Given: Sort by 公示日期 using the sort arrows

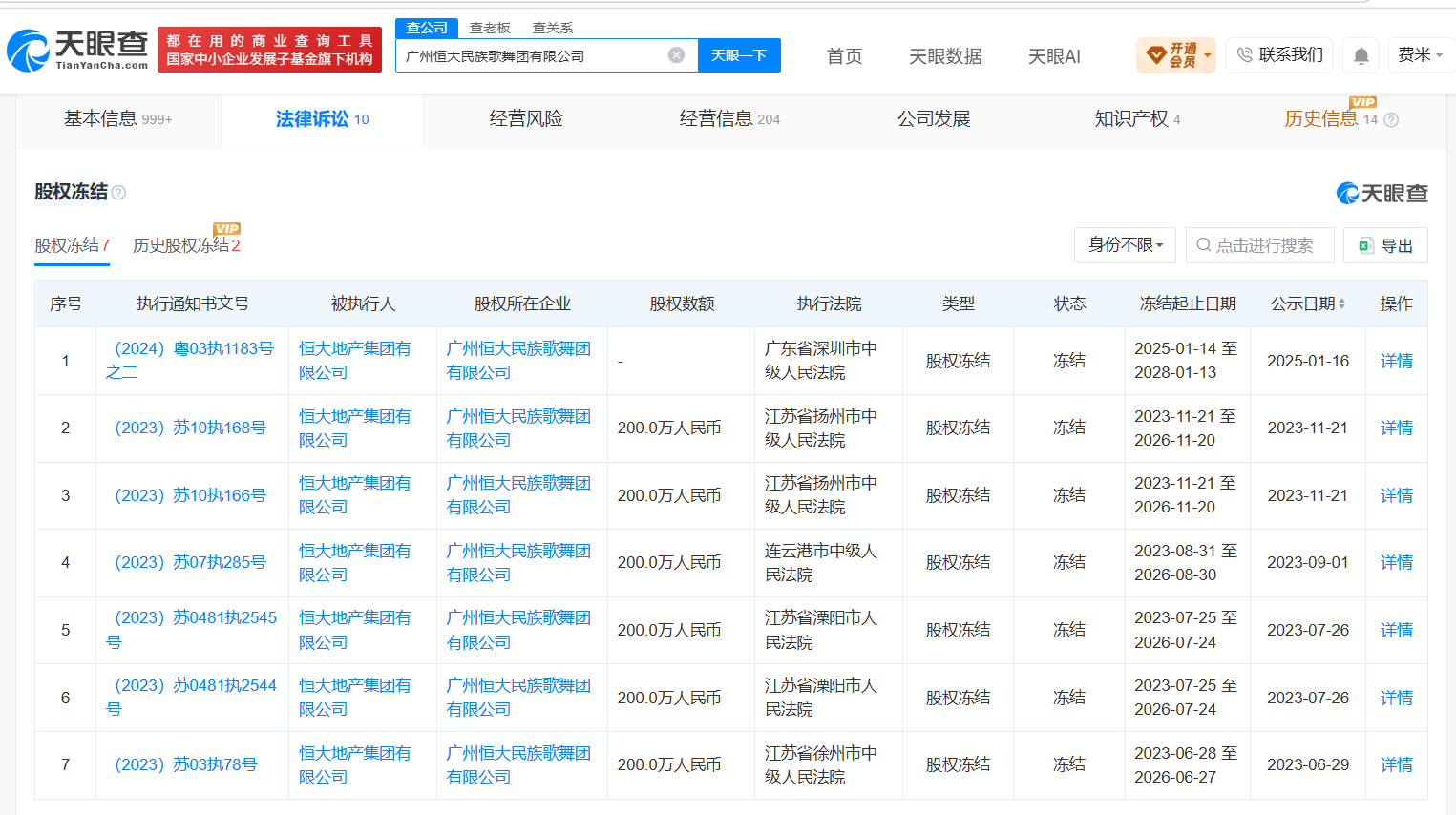Looking at the screenshot, I should [1341, 303].
